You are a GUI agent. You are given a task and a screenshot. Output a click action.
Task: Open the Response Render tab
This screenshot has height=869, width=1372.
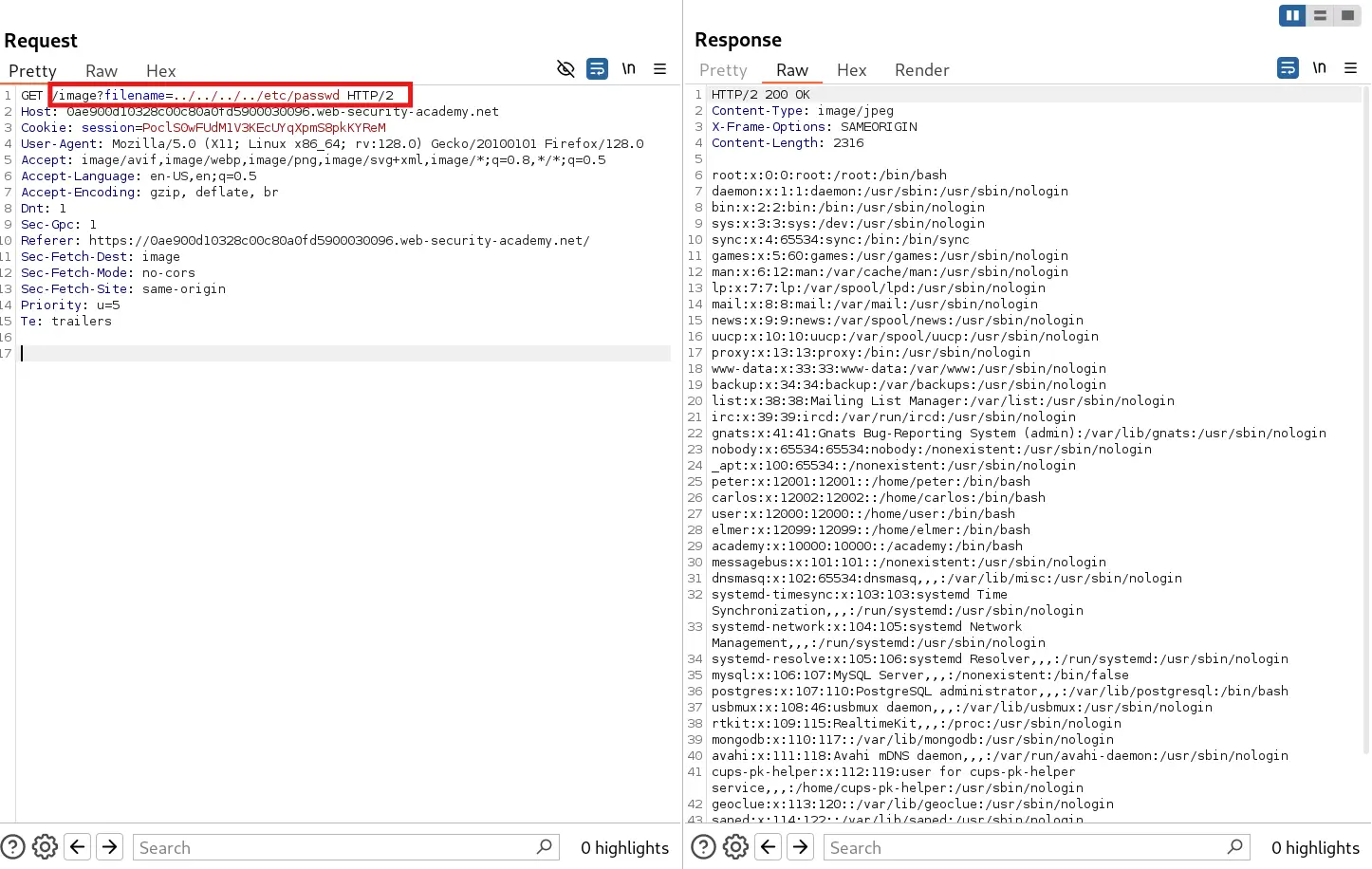tap(921, 70)
